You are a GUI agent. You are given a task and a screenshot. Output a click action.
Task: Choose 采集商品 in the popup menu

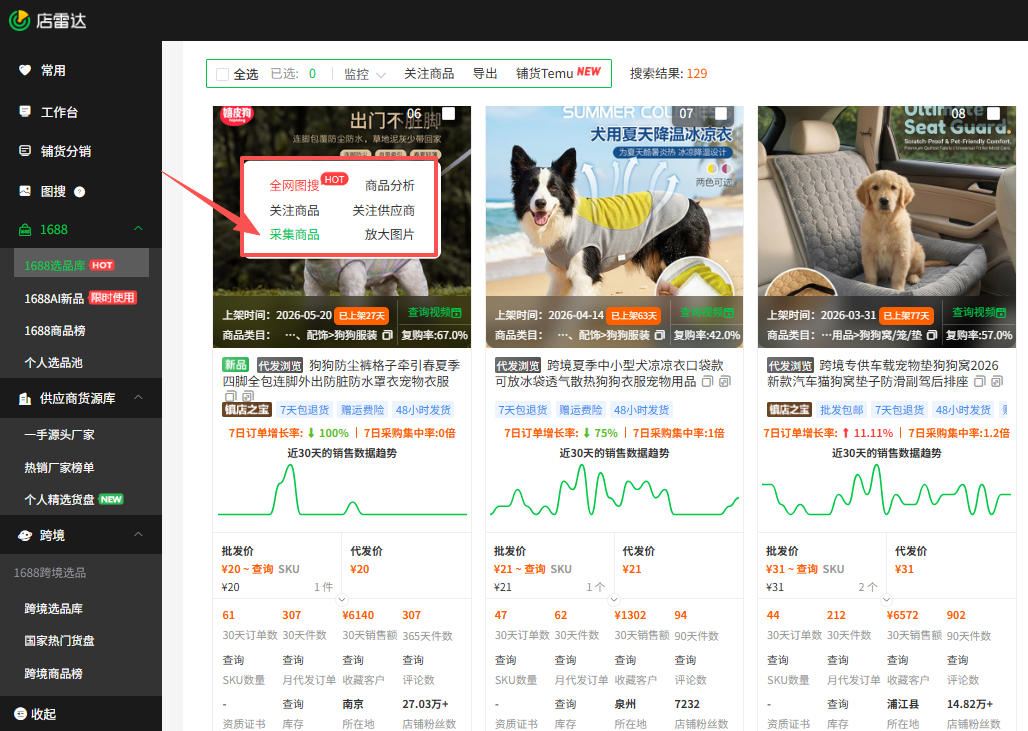point(294,234)
